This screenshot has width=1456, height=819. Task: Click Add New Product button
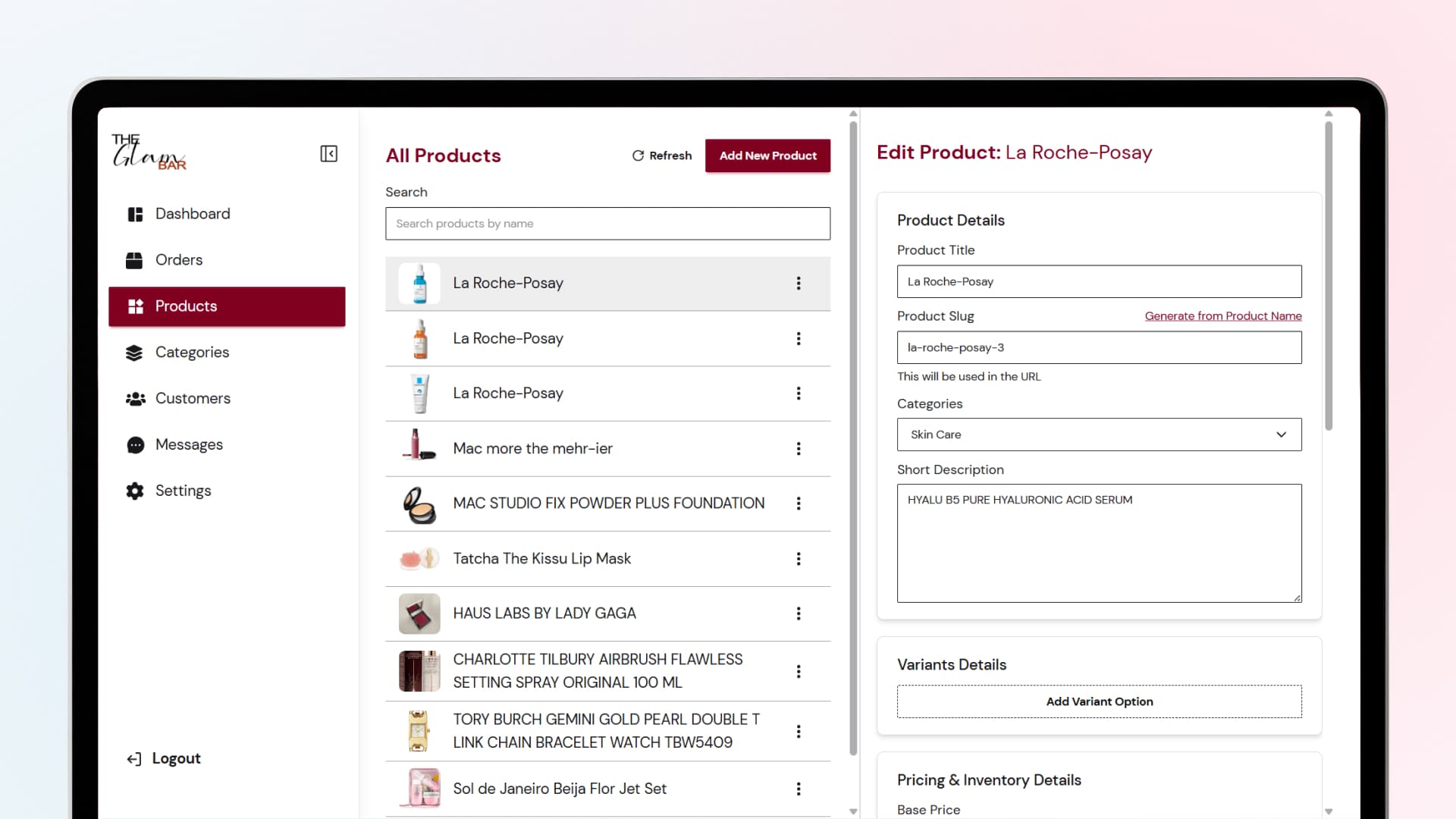click(767, 155)
